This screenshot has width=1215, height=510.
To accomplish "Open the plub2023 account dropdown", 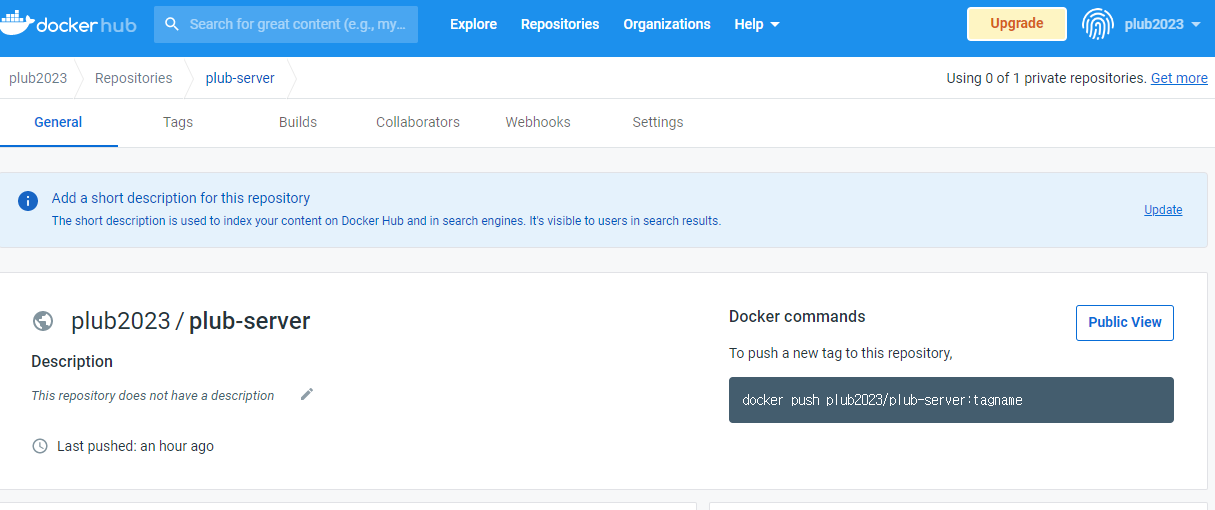I will pyautogui.click(x=1162, y=24).
